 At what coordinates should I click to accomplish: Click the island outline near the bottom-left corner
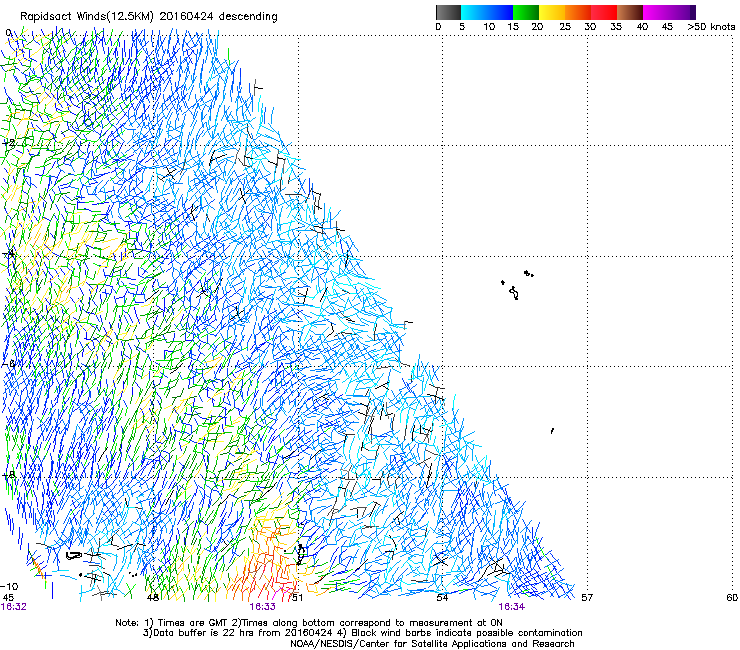point(74,556)
